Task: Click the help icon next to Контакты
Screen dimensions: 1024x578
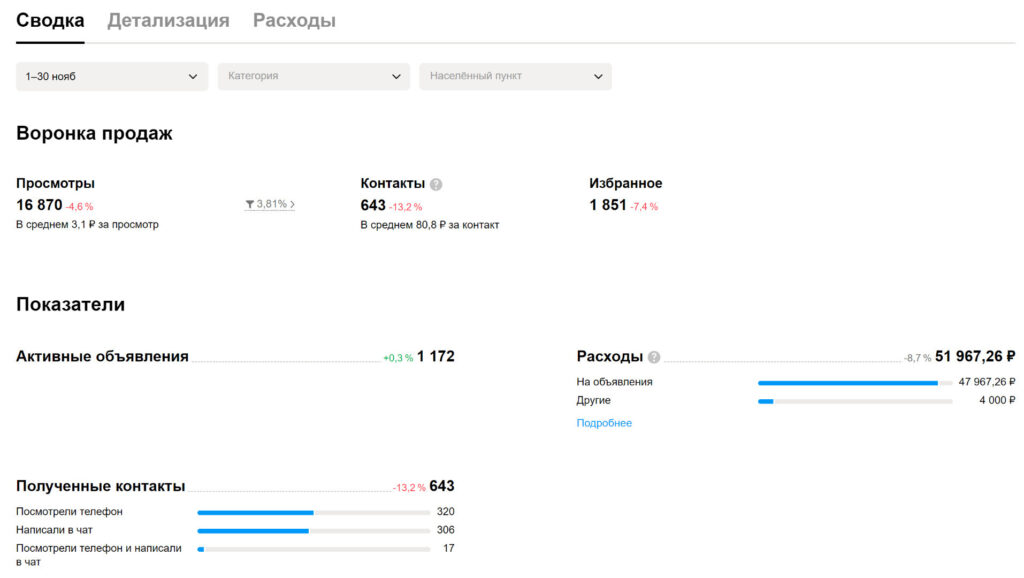Action: (x=436, y=185)
